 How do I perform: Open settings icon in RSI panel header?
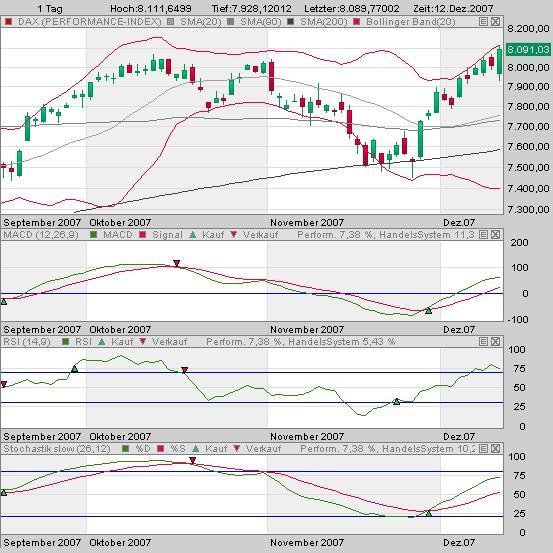tap(484, 341)
